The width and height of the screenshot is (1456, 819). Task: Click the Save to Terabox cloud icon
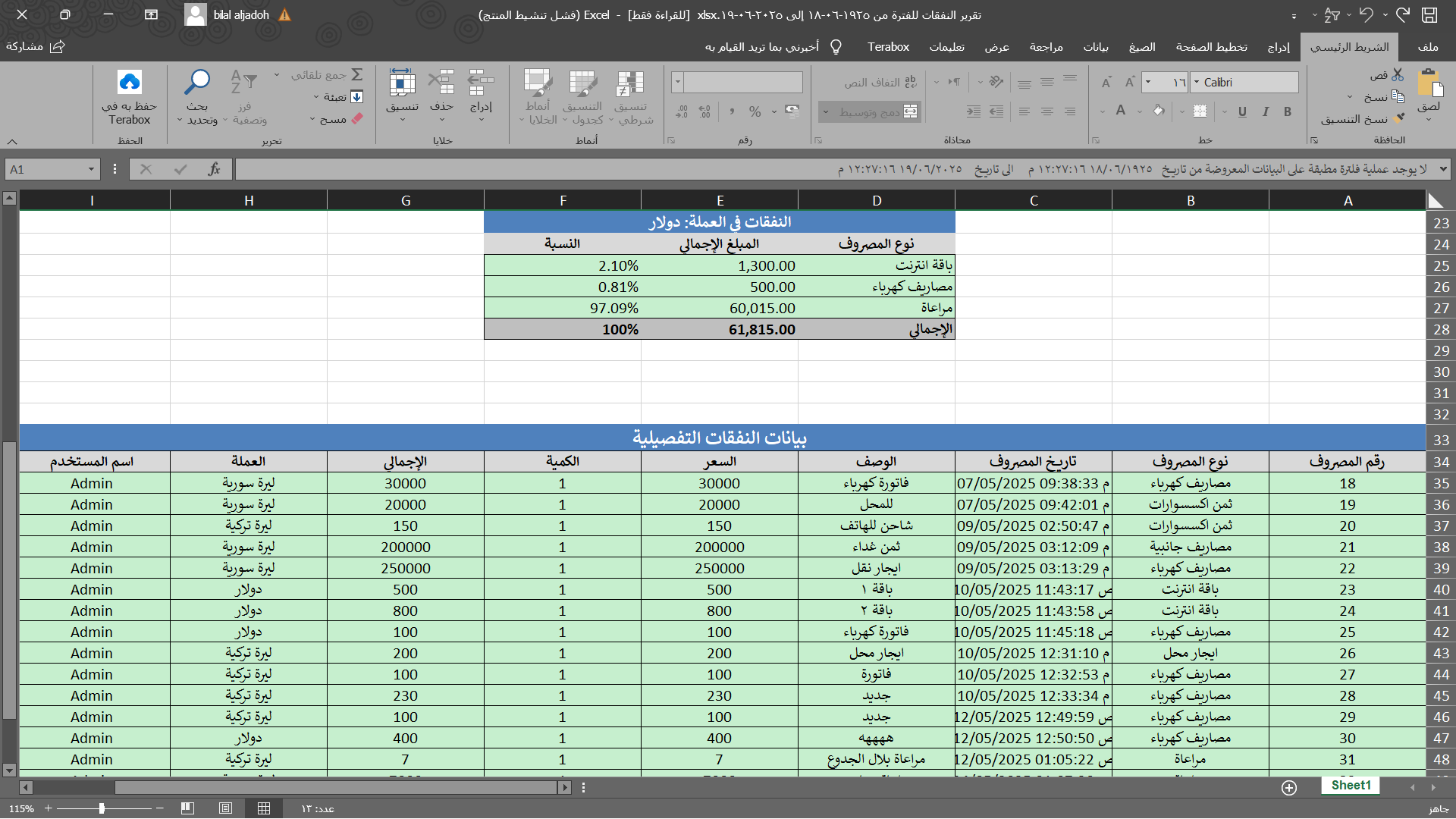130,82
